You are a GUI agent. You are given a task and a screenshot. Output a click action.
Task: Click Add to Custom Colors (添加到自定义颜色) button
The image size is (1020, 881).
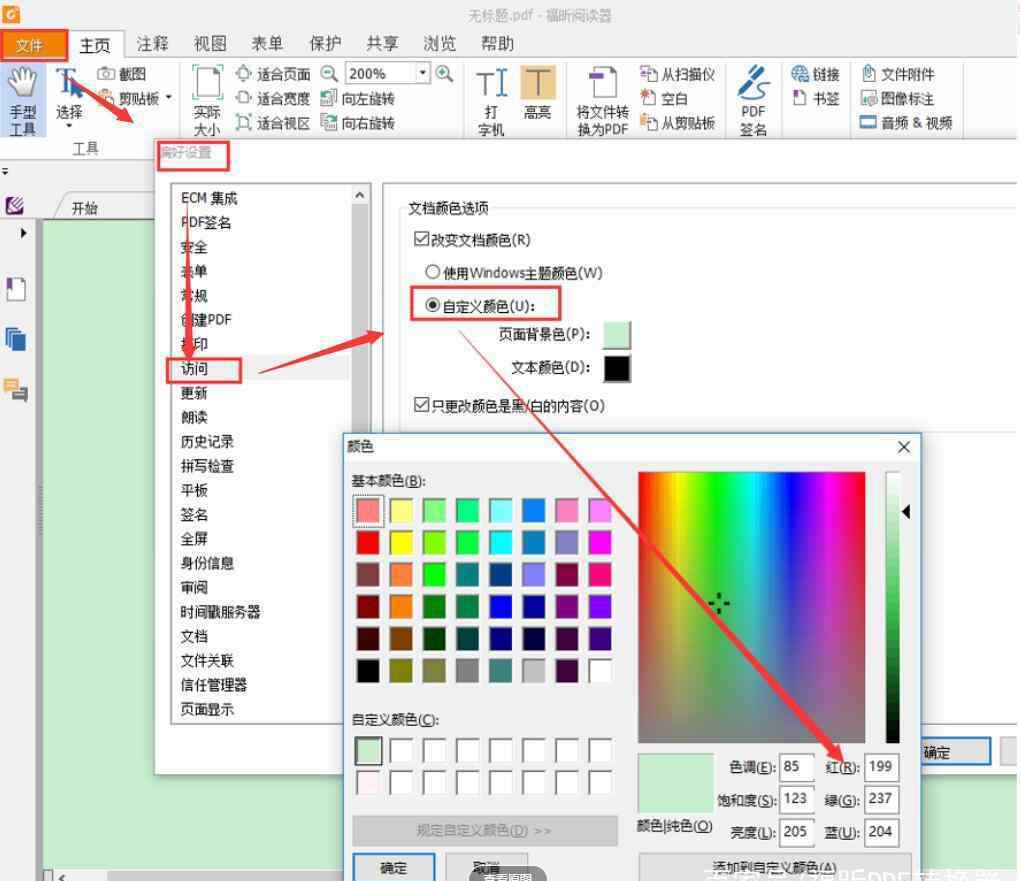click(x=774, y=867)
